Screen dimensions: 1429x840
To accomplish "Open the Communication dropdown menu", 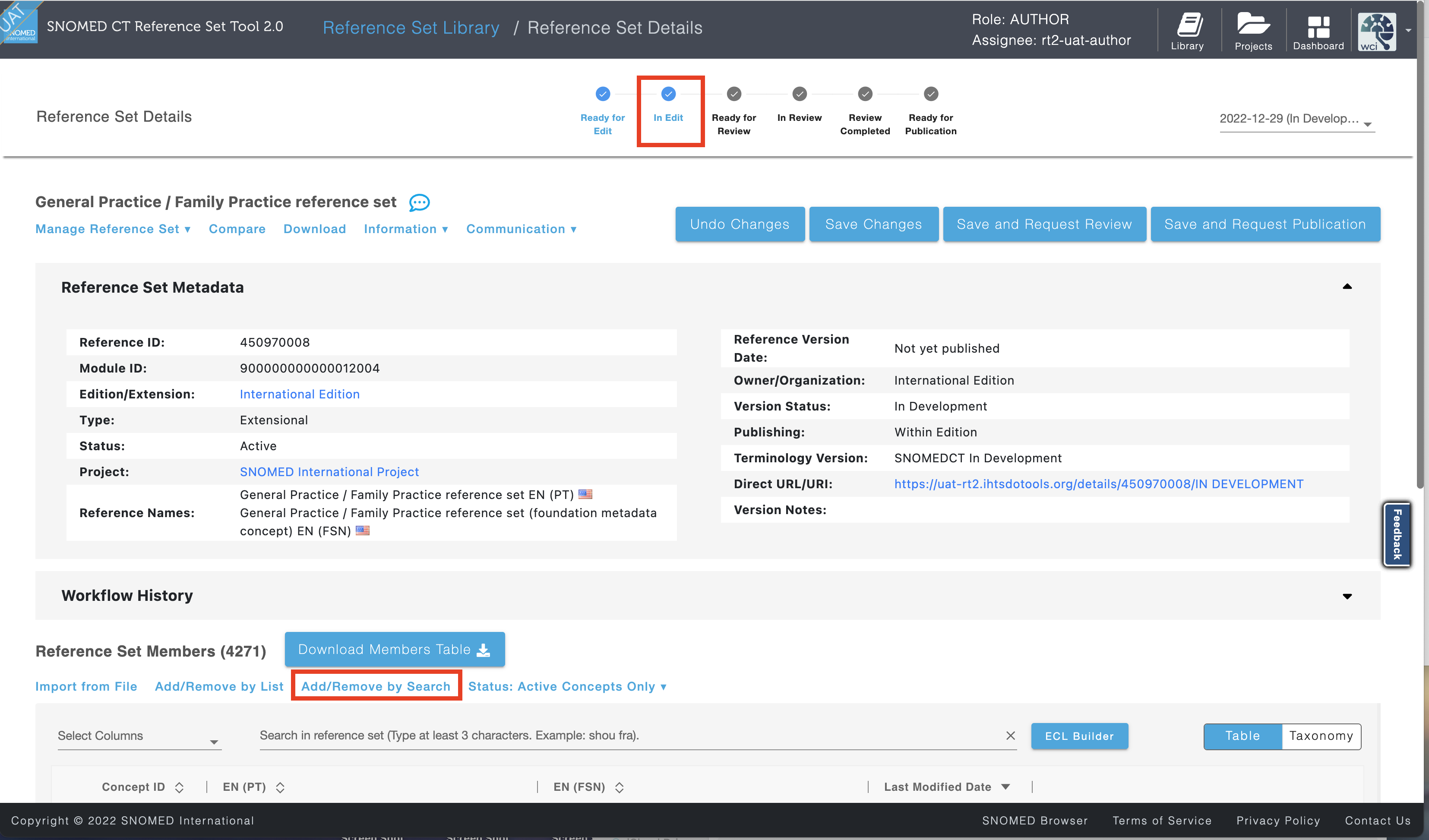I will (522, 229).
